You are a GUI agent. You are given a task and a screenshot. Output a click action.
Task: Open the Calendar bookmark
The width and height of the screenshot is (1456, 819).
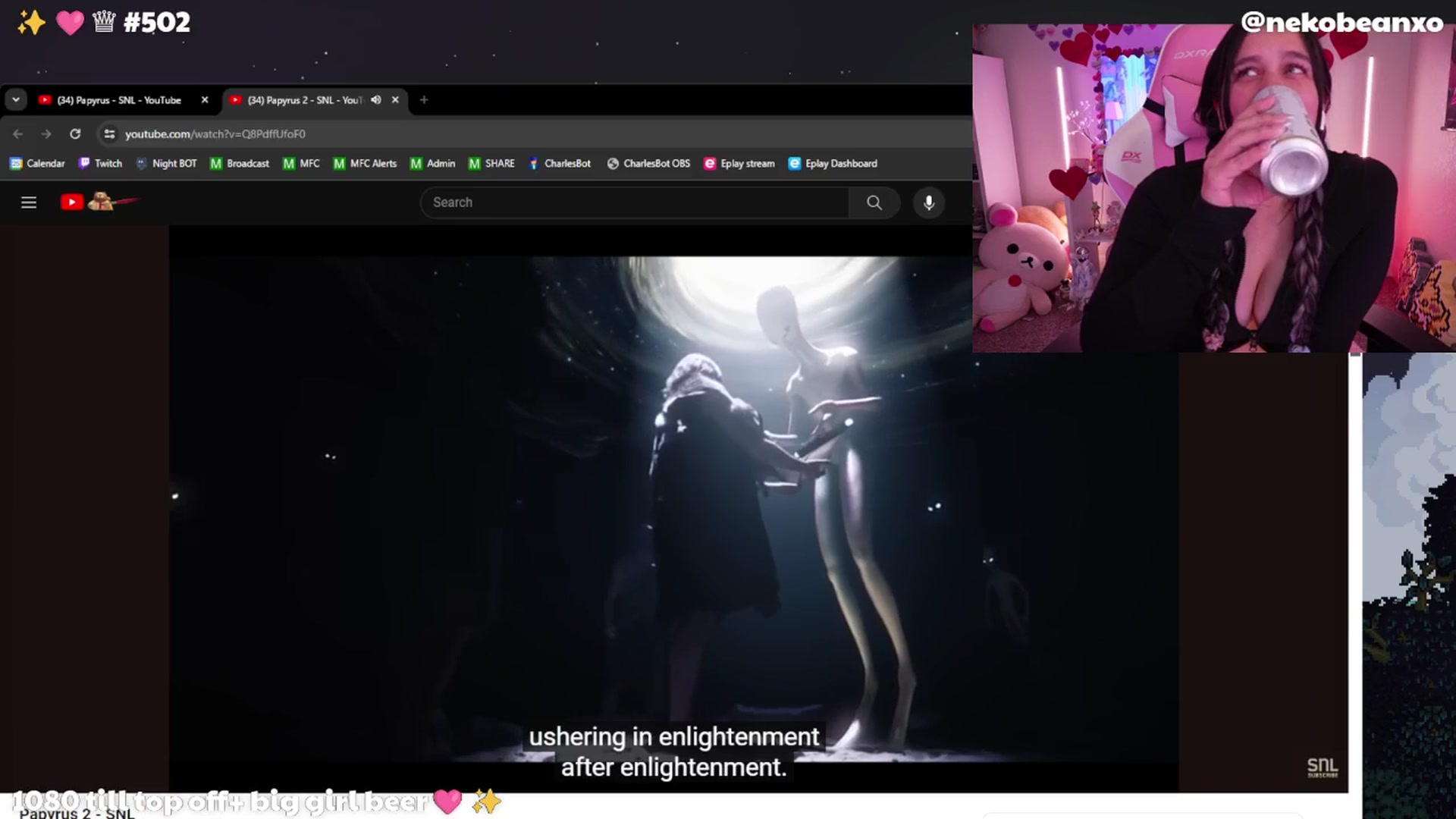[x=38, y=164]
